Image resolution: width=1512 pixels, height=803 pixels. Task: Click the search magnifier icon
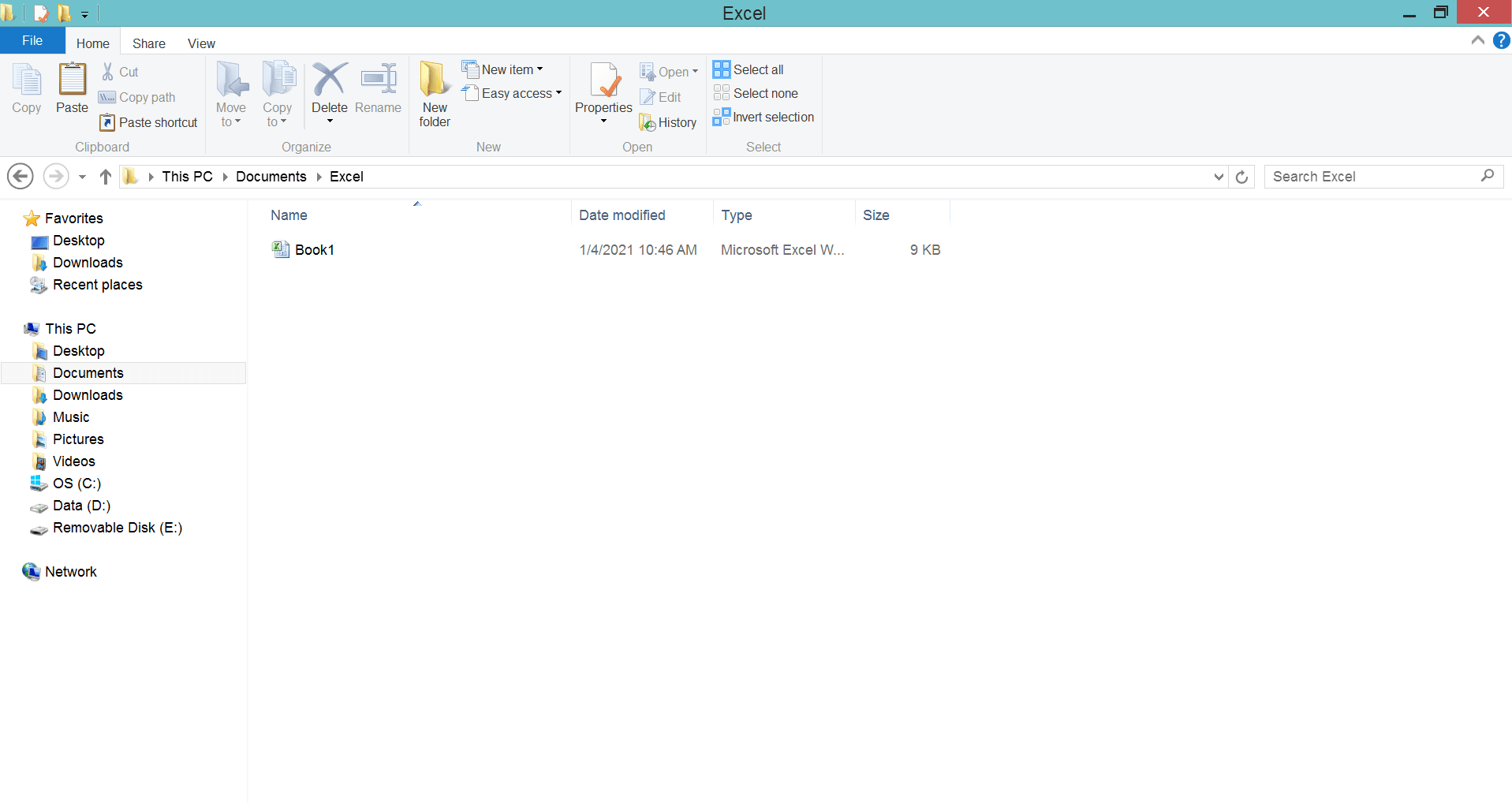tap(1488, 176)
